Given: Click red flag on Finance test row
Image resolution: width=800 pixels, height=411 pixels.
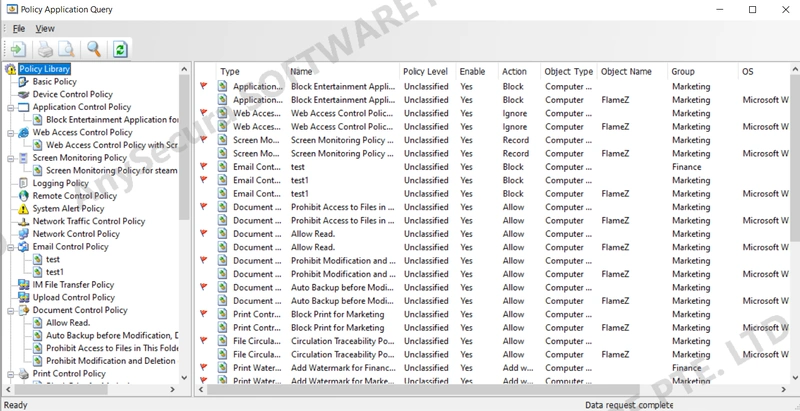Looking at the screenshot, I should coord(204,166).
